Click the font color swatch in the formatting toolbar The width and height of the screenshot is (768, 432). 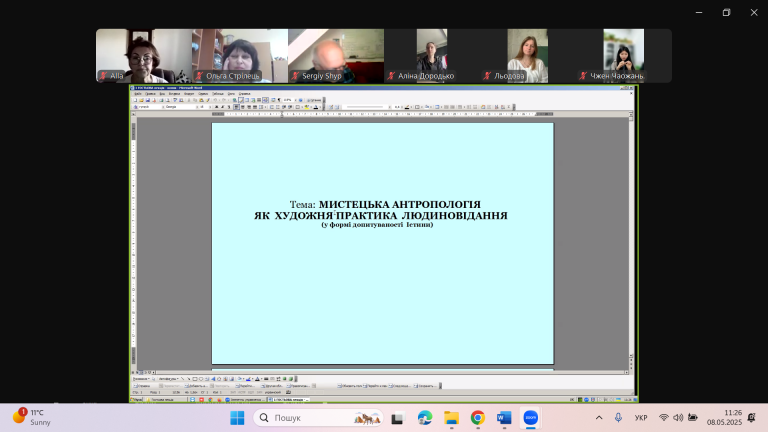[315, 107]
